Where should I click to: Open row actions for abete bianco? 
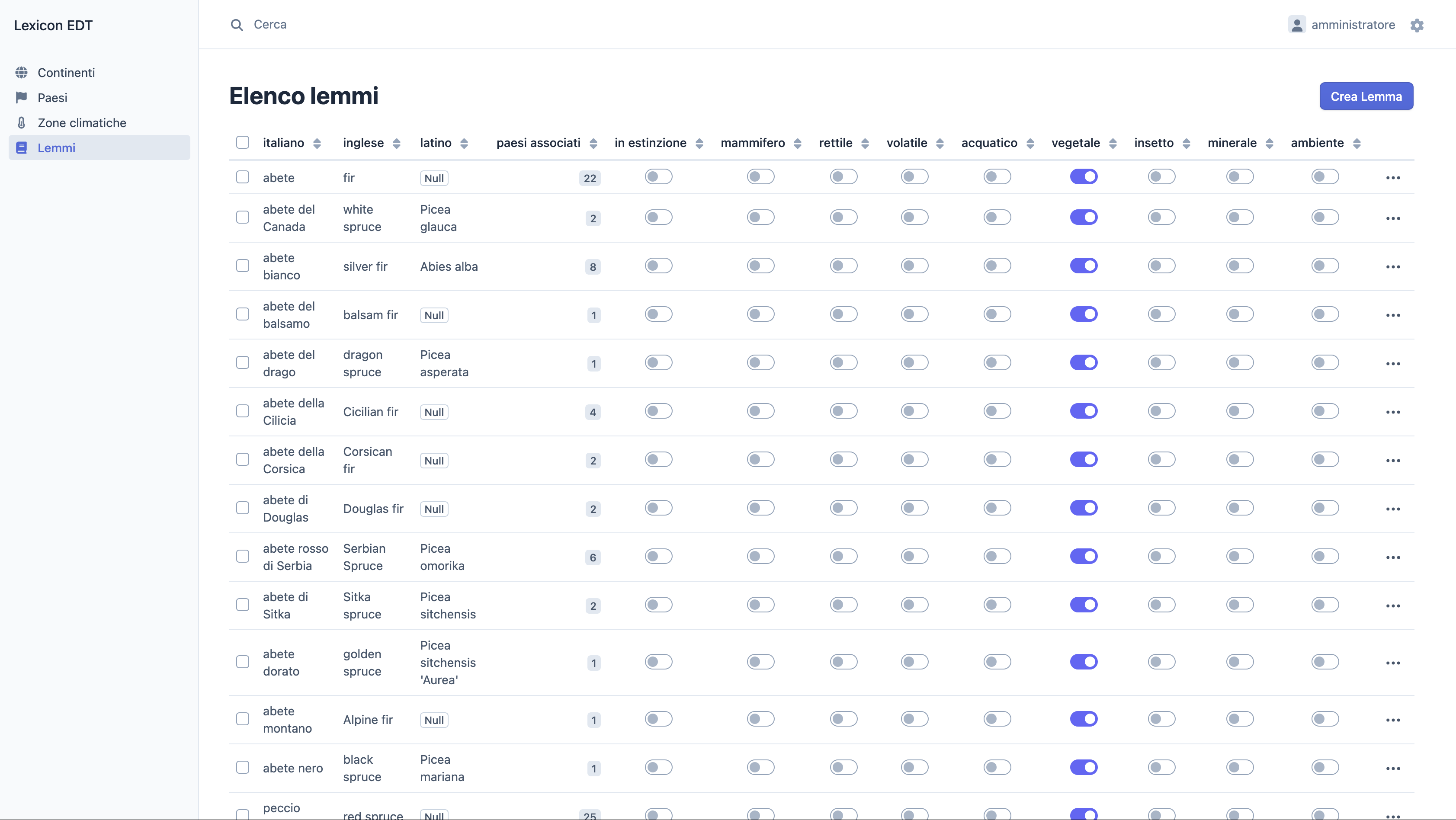coord(1393,267)
